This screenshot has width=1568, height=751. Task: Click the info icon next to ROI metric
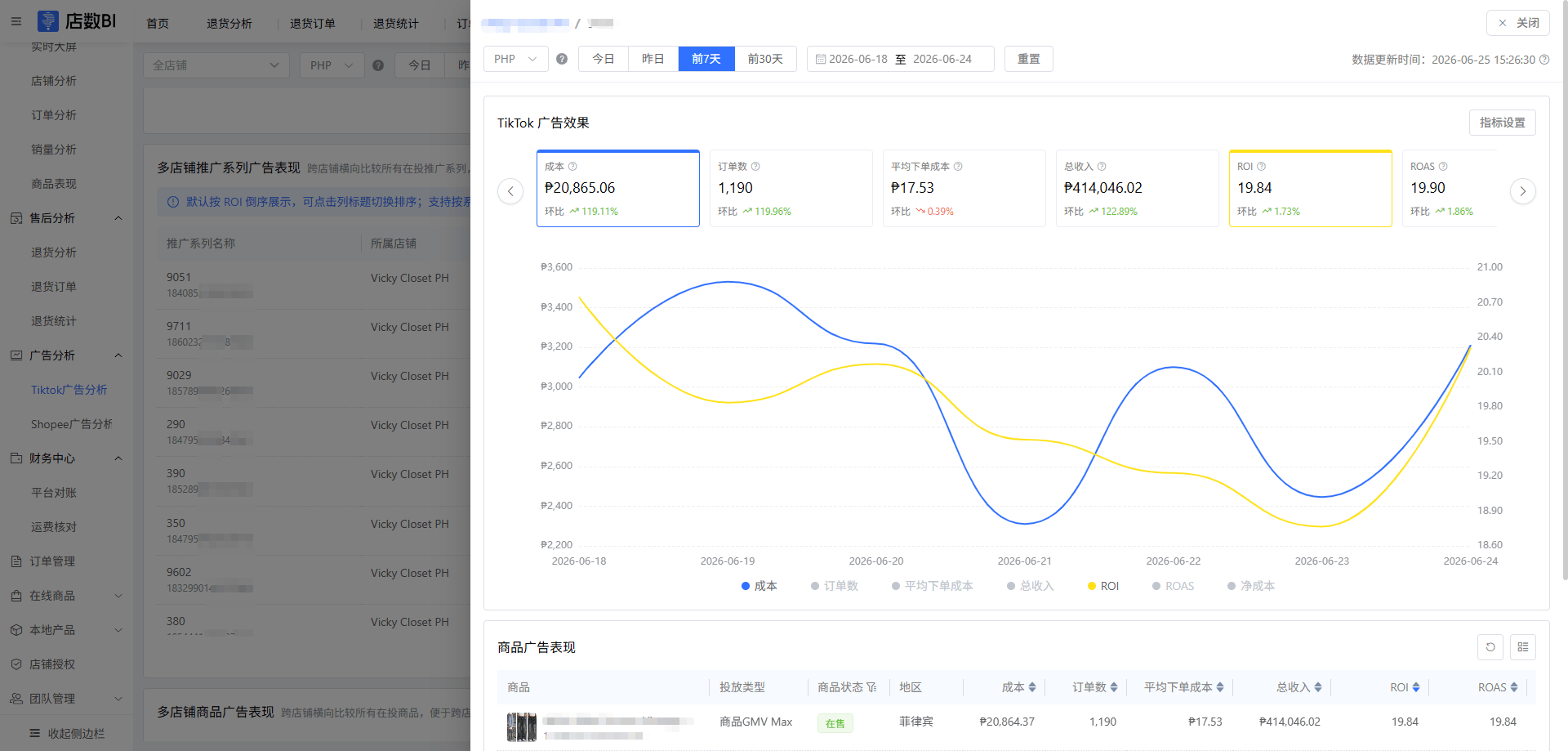tap(1261, 167)
